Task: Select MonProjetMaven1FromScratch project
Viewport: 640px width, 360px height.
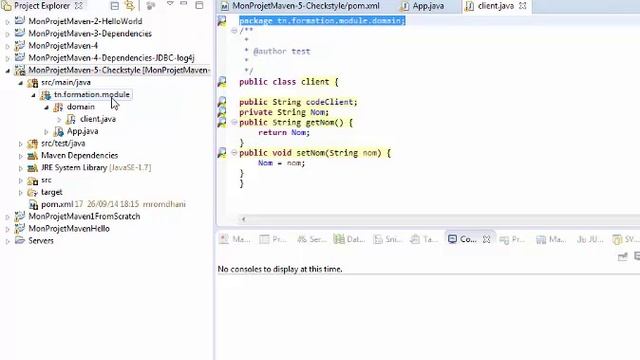Action: 84,216
